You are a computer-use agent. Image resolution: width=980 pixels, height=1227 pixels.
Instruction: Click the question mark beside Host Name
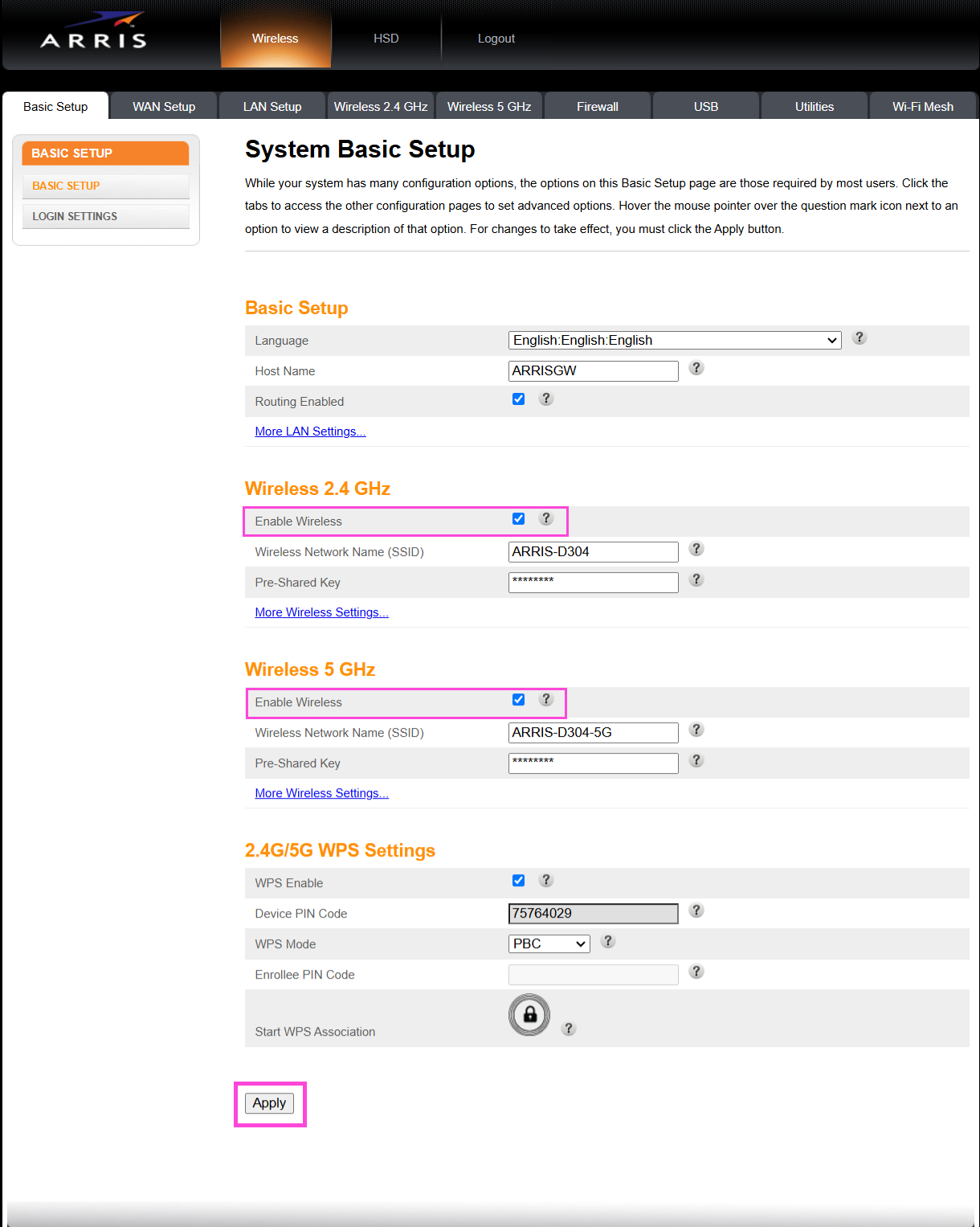[696, 368]
